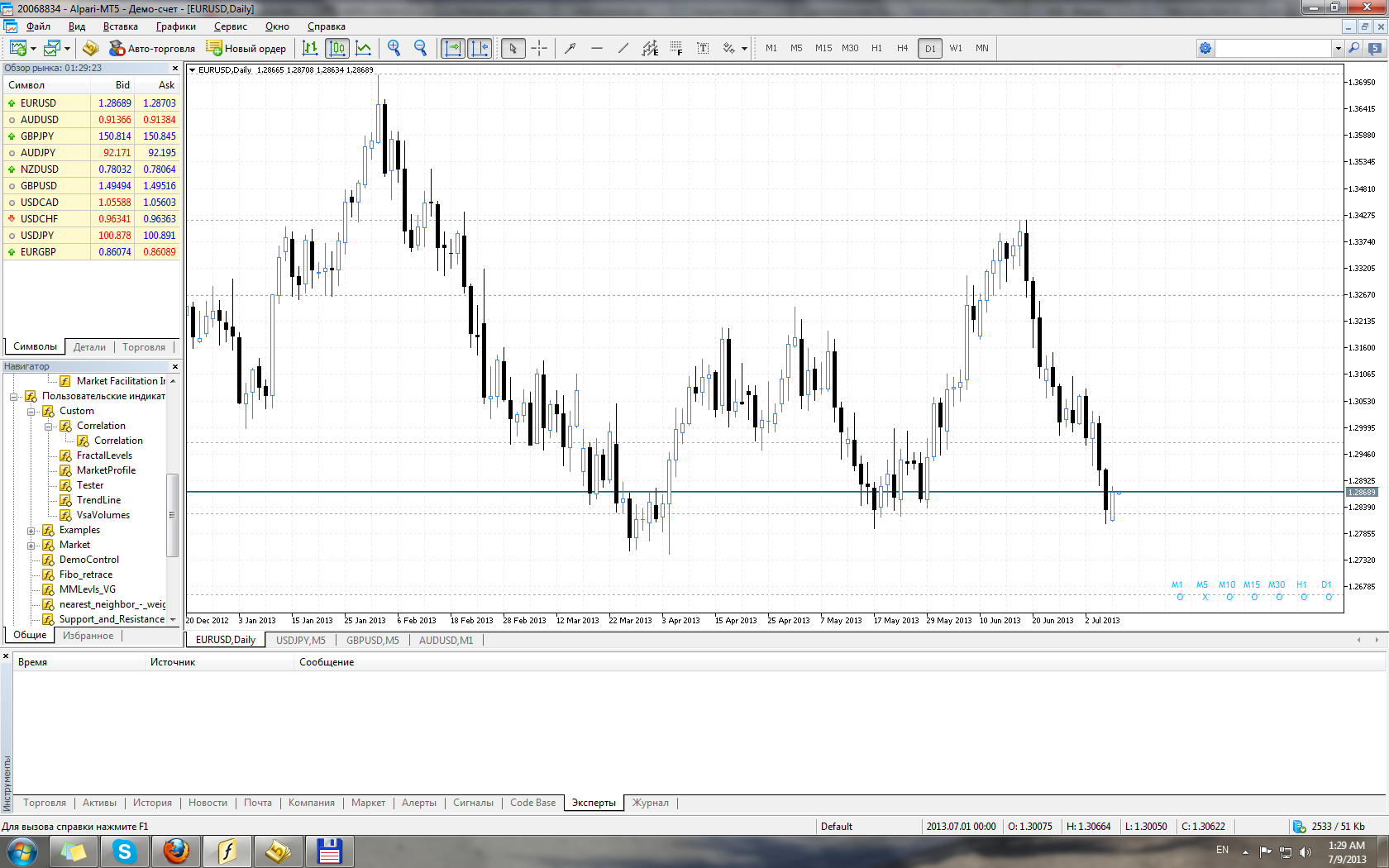Select the GBPJPY row in Market Watch

pyautogui.click(x=92, y=136)
